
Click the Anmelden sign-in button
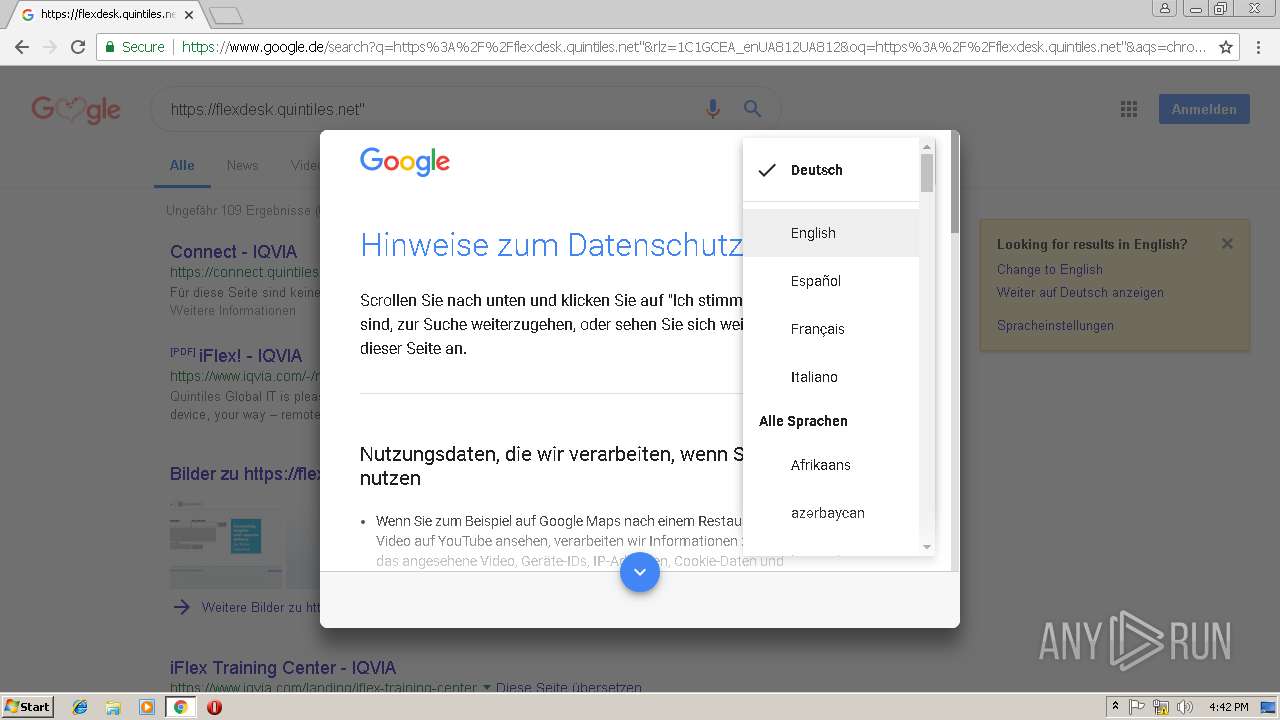pos(1204,109)
